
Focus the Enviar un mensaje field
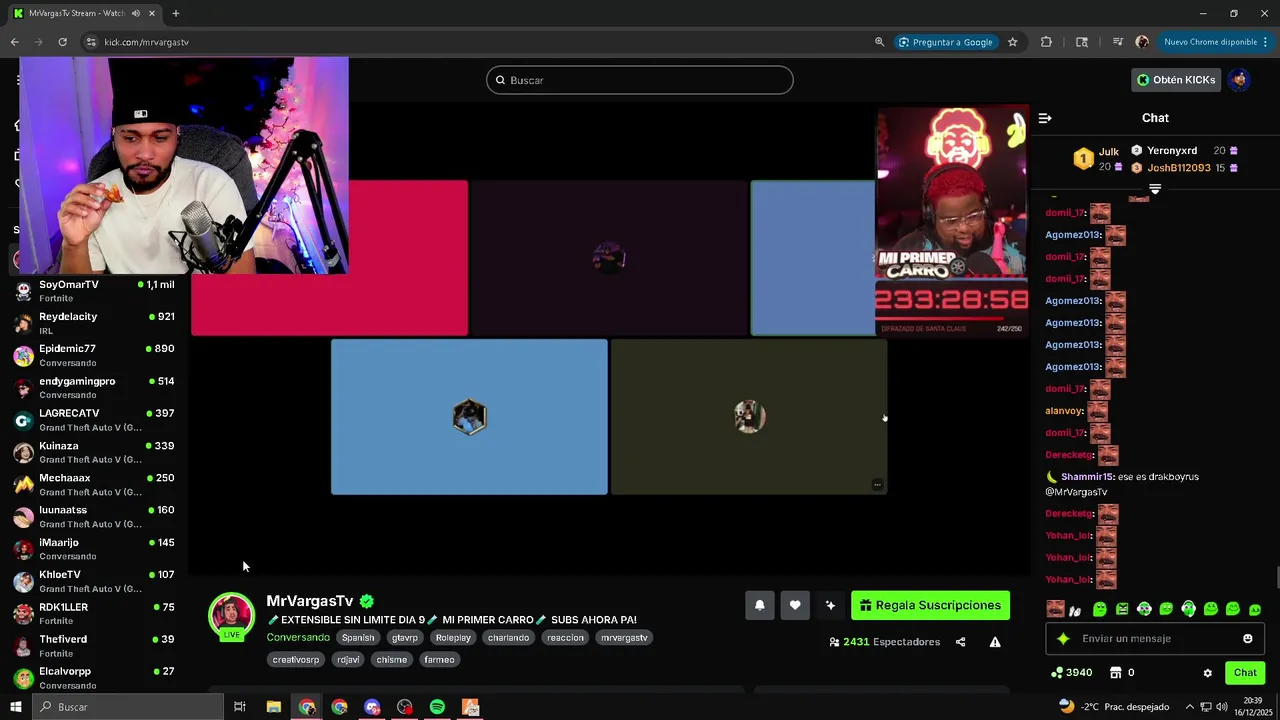[x=1155, y=639]
